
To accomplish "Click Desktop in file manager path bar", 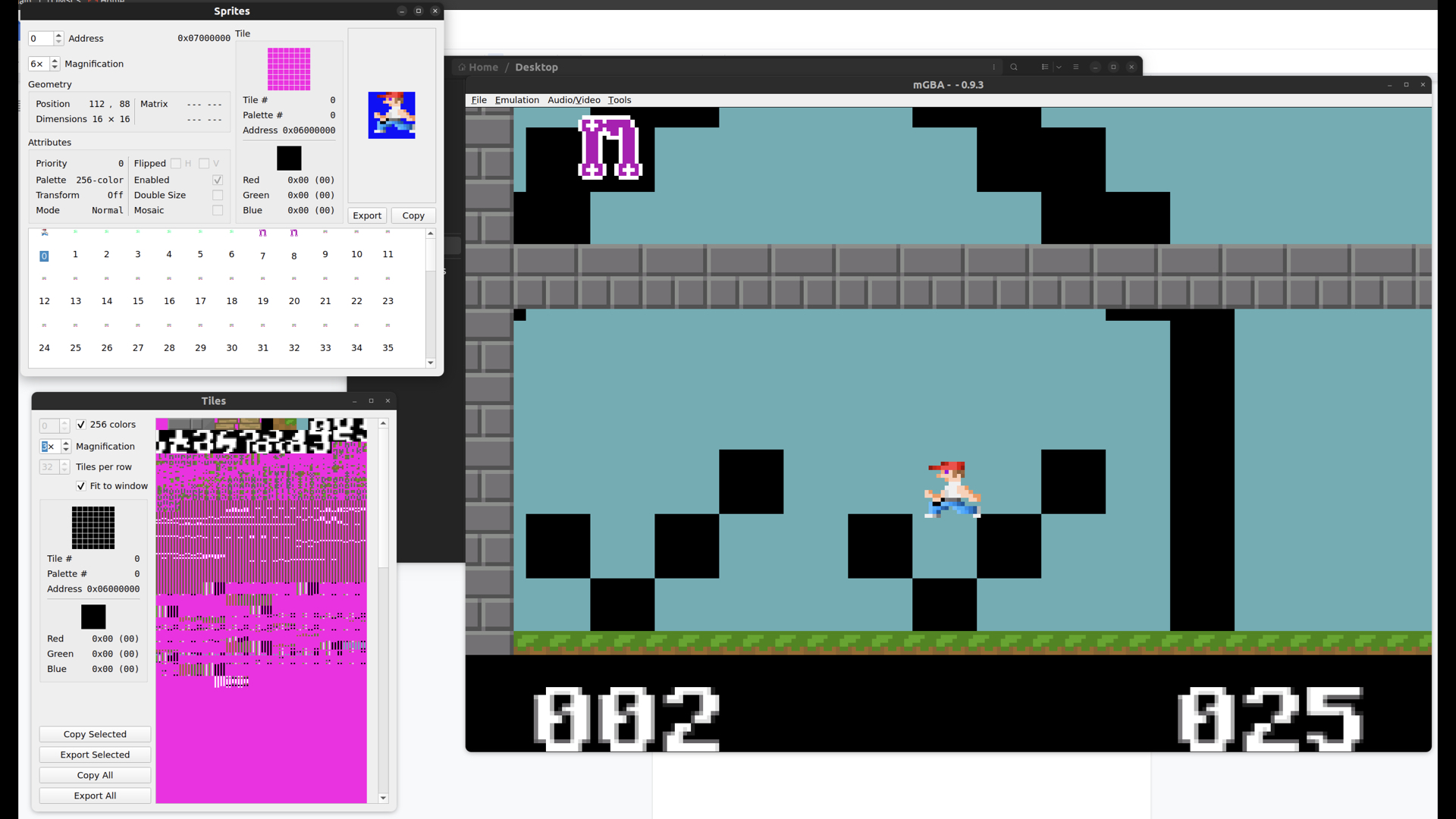I will tap(536, 67).
